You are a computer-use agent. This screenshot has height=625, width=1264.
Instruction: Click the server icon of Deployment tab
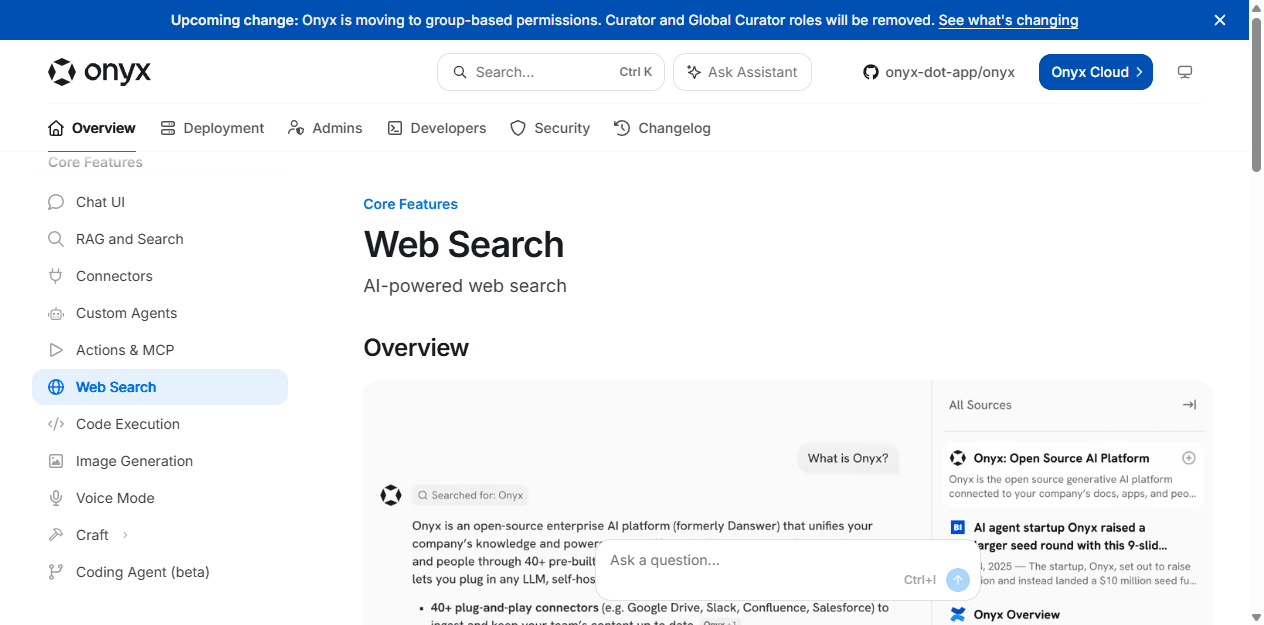pos(168,128)
